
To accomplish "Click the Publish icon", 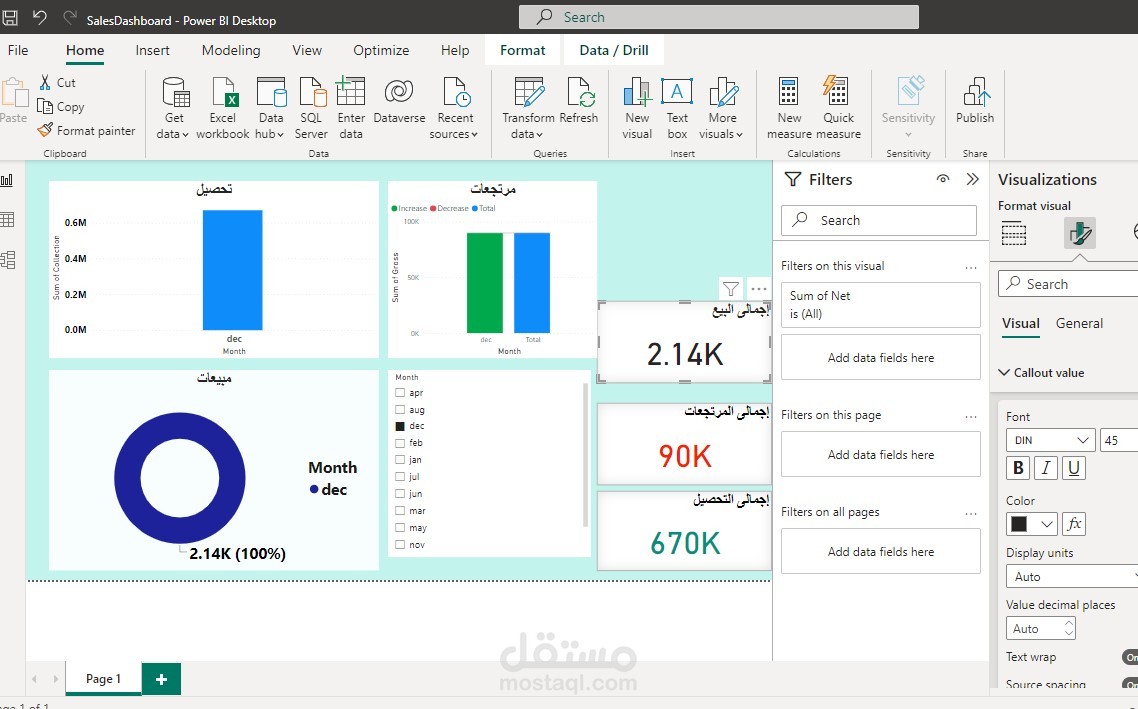I will pyautogui.click(x=974, y=100).
